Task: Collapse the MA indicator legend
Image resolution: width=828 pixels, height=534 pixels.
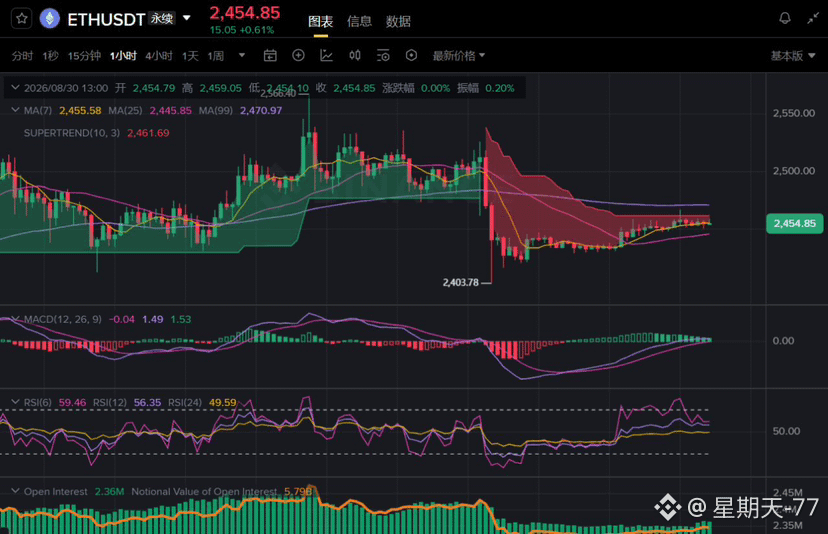Action: pyautogui.click(x=15, y=110)
